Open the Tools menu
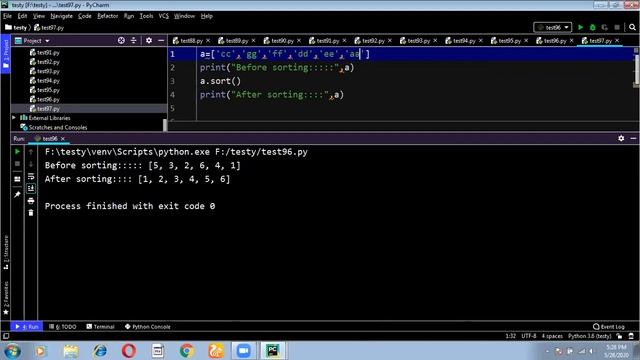The width and height of the screenshot is (640, 360). [x=146, y=16]
